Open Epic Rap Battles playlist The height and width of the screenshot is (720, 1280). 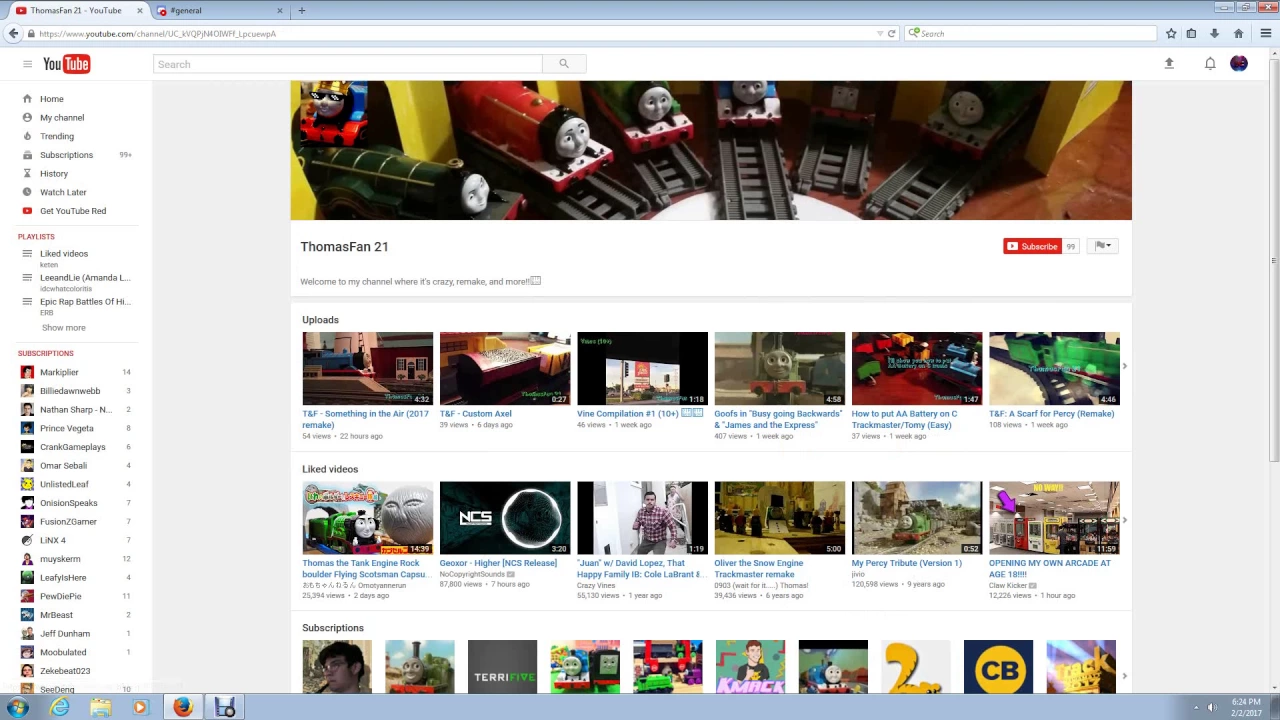85,302
